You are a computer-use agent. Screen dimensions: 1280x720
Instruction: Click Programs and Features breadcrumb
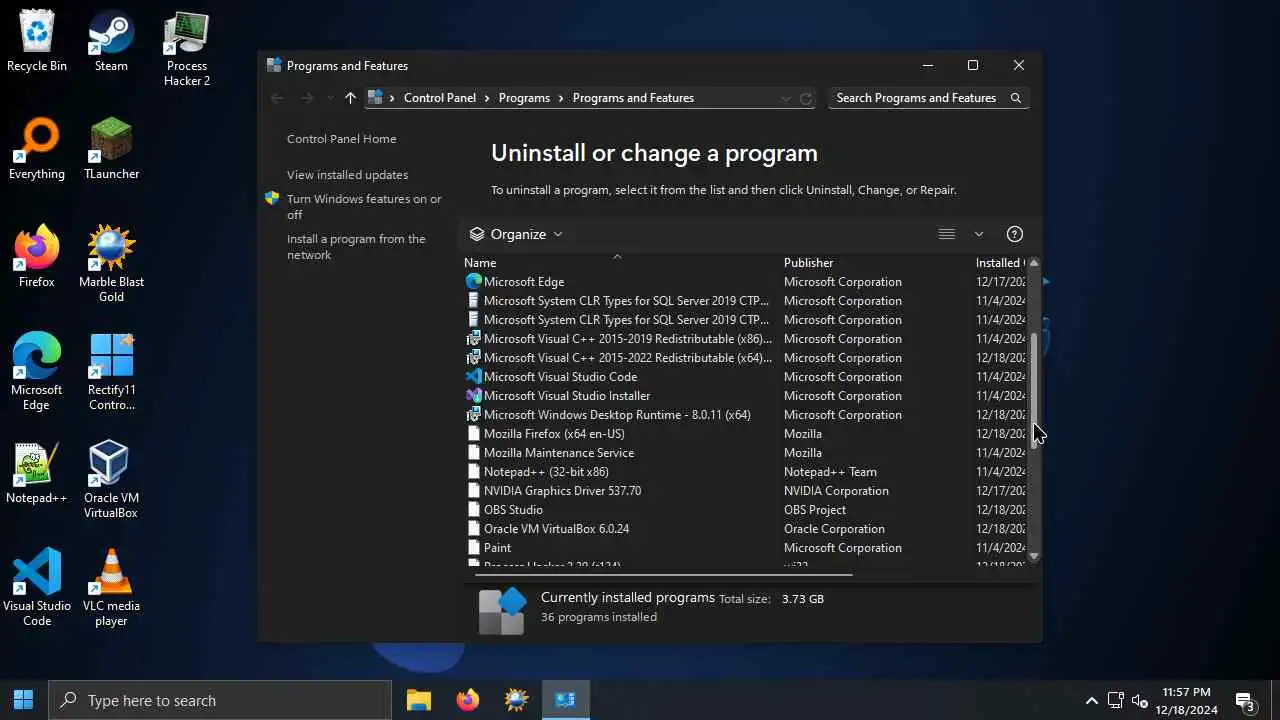[x=633, y=98]
